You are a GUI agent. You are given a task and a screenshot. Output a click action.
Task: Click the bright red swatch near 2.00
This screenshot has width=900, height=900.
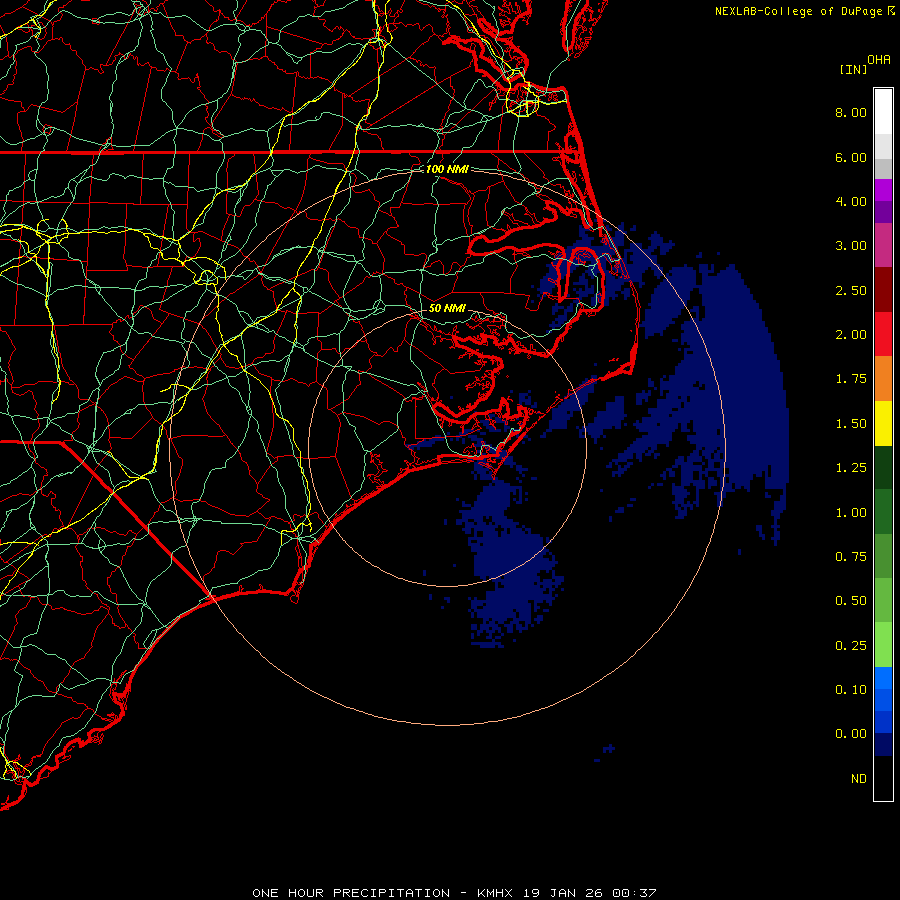pos(883,334)
